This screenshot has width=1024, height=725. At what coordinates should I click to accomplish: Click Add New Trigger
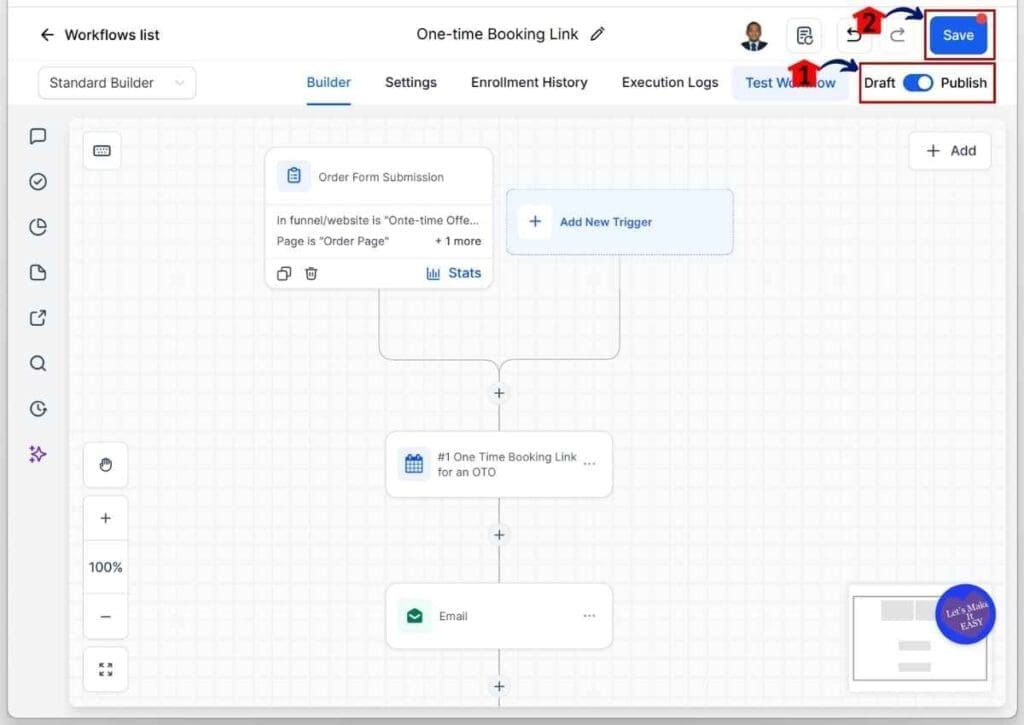[x=620, y=222]
